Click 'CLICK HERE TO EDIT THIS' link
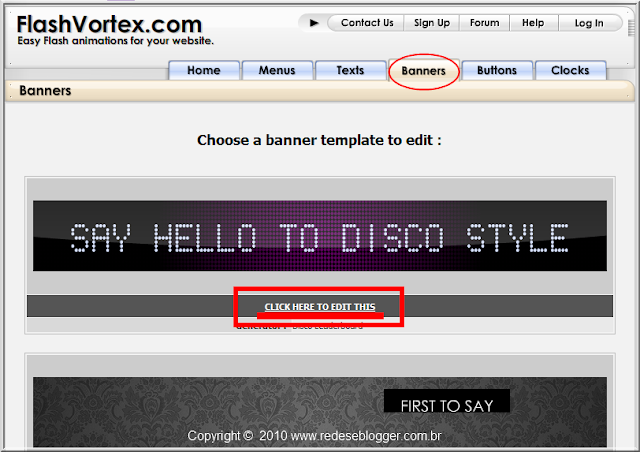640x452 pixels. (320, 307)
